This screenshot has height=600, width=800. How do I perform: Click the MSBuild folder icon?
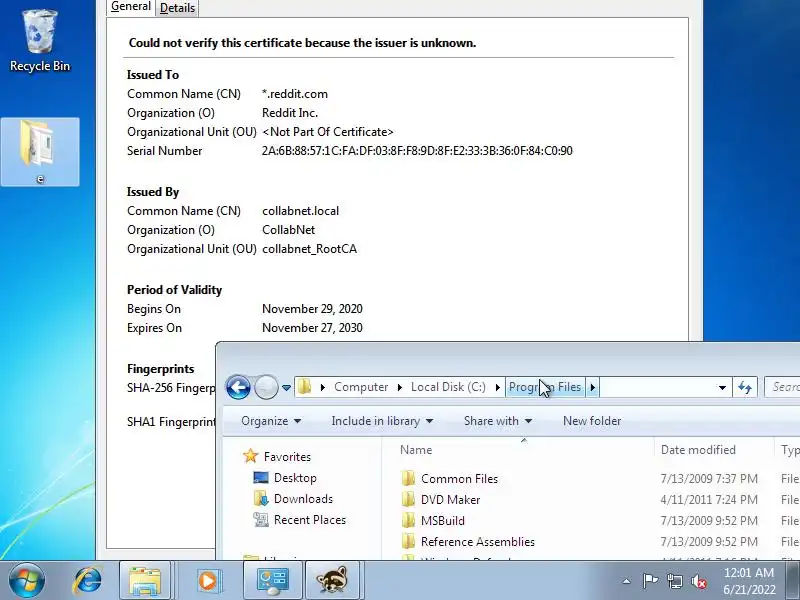click(x=408, y=520)
